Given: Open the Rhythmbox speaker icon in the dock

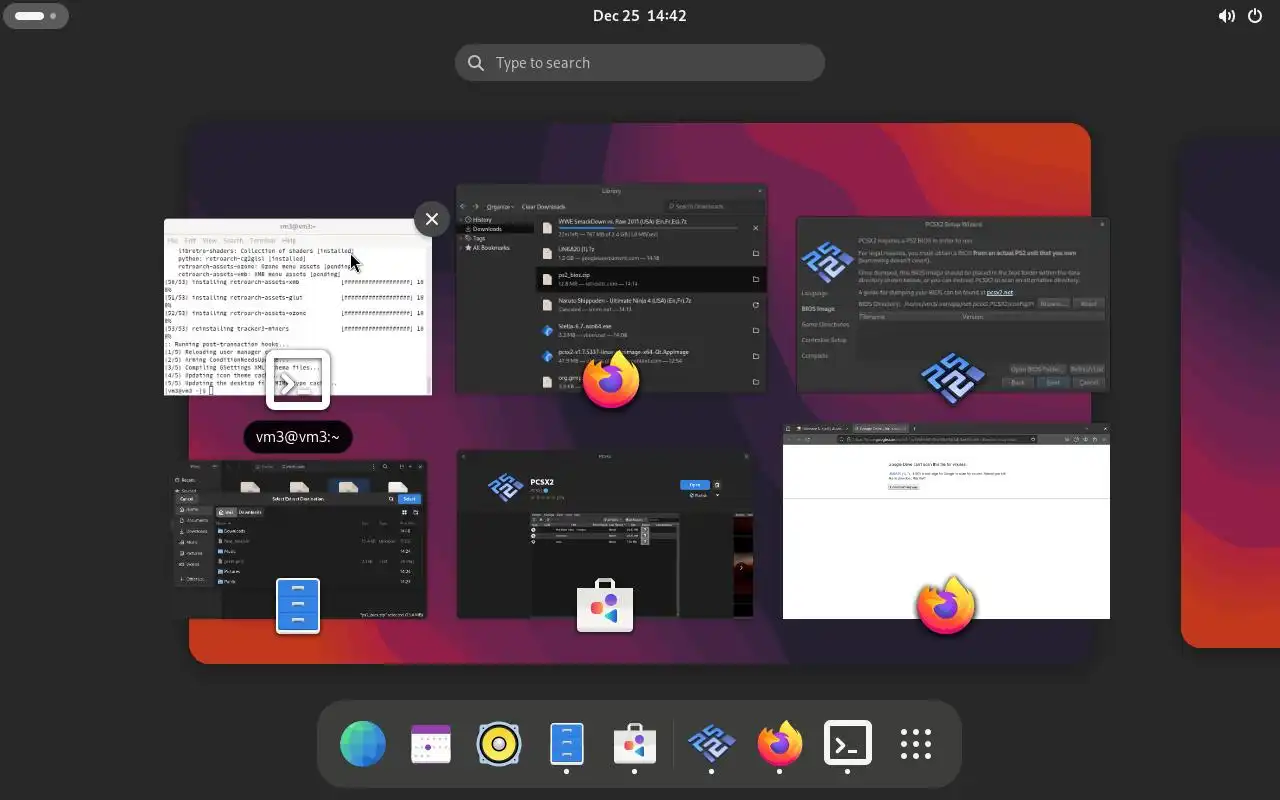Looking at the screenshot, I should [499, 744].
